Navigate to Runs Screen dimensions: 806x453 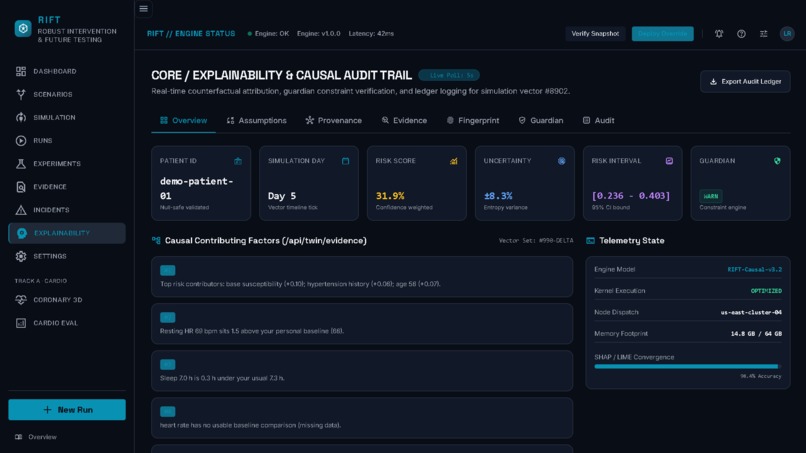point(67,140)
